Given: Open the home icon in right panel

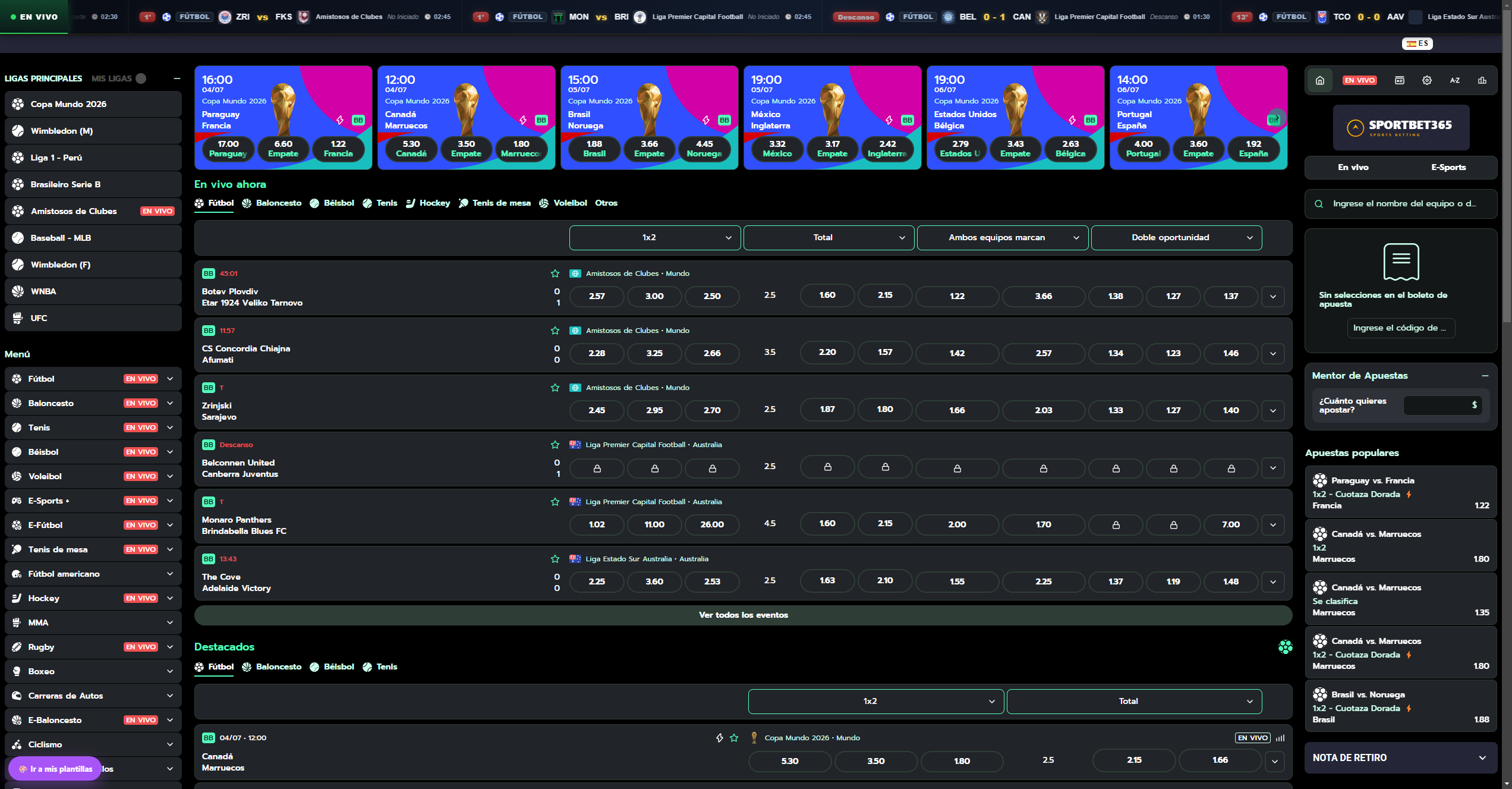Looking at the screenshot, I should click(1320, 80).
